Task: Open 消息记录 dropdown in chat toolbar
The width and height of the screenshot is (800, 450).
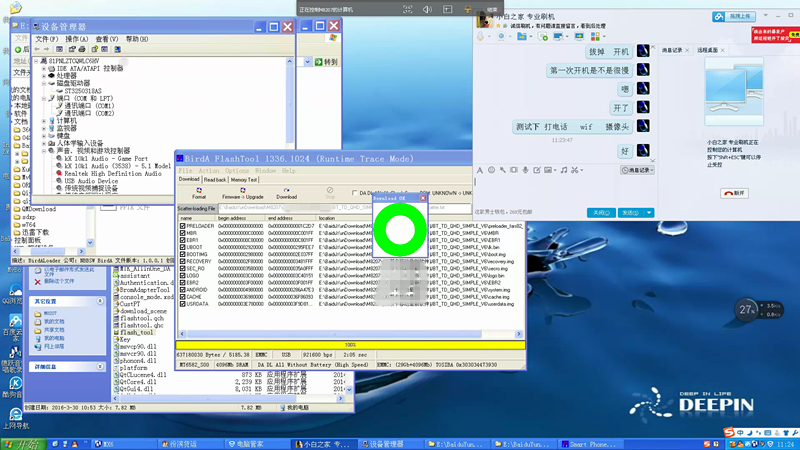Action: (637, 170)
